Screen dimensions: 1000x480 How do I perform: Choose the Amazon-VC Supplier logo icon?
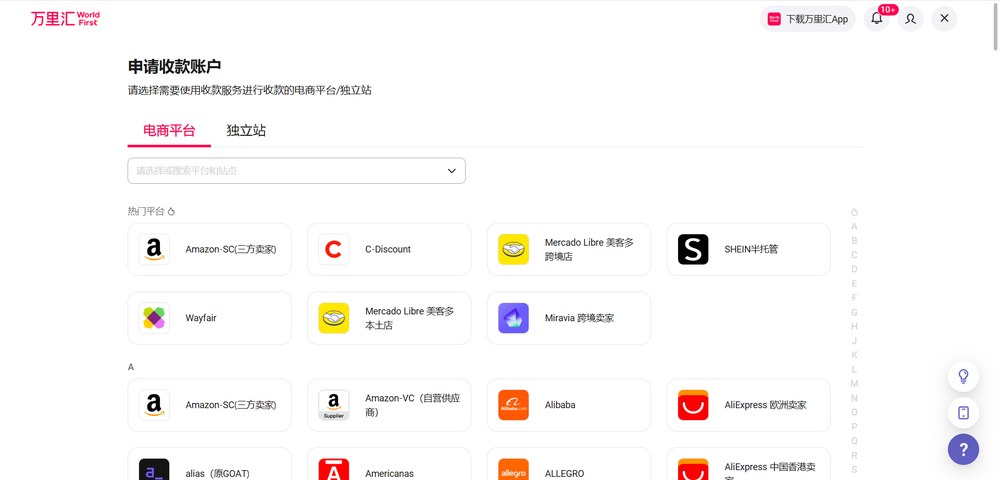click(334, 405)
